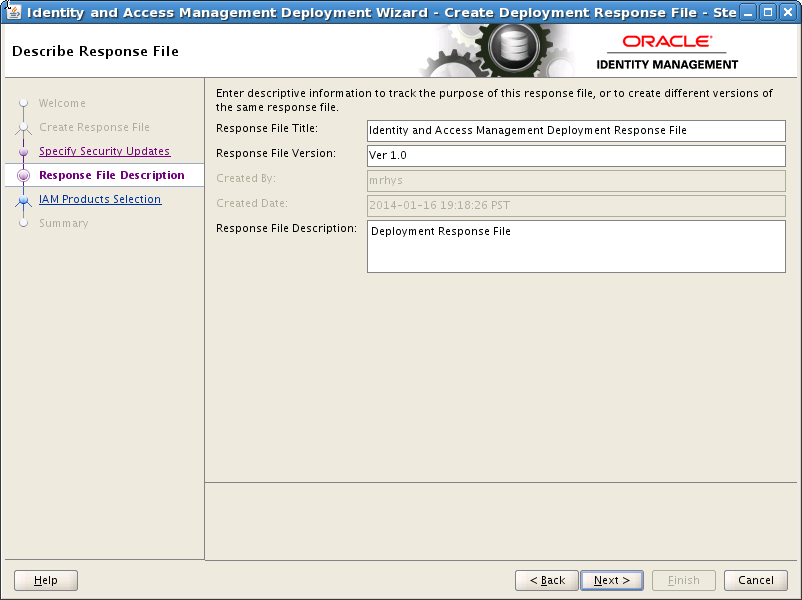The height and width of the screenshot is (600, 802).
Task: Click the disabled Welcome step
Action: [x=62, y=103]
